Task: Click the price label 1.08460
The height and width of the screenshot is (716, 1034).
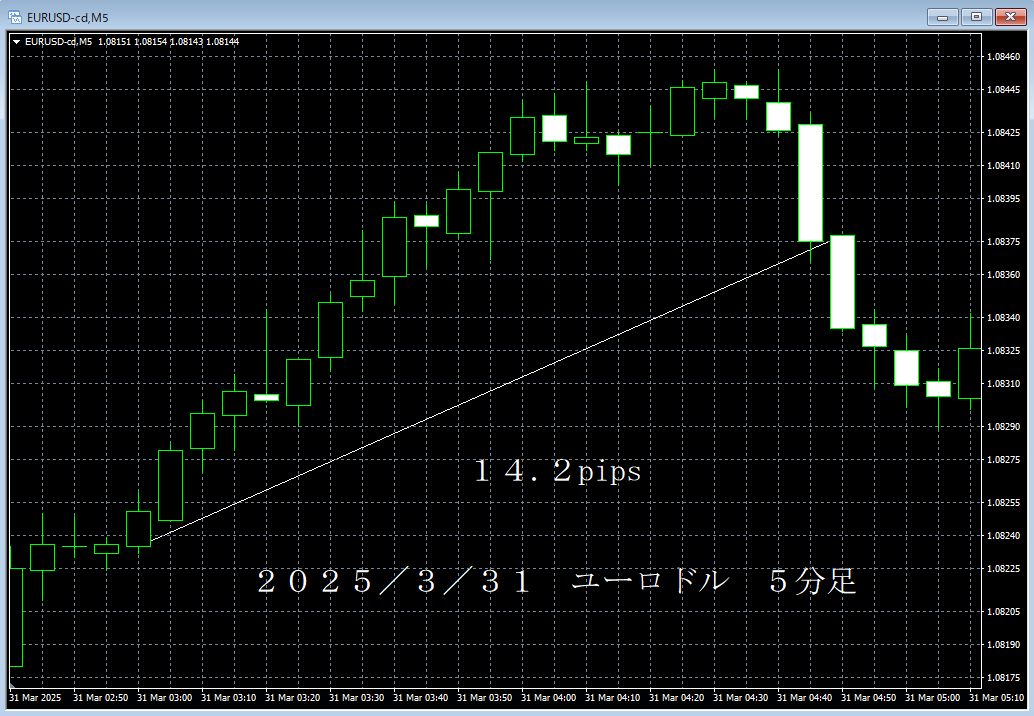Action: (x=1003, y=57)
